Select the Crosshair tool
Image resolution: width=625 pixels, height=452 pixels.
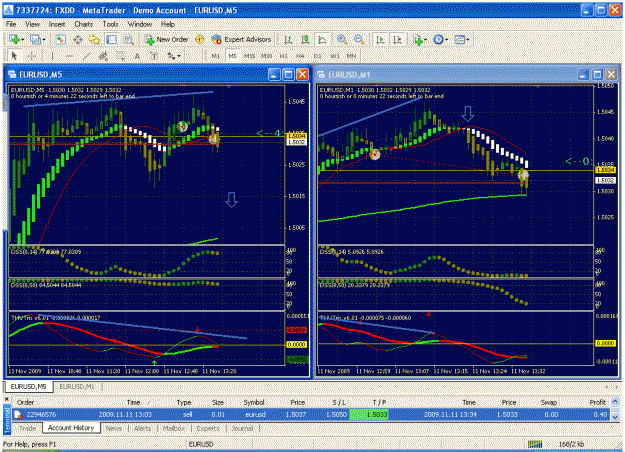[x=31, y=56]
